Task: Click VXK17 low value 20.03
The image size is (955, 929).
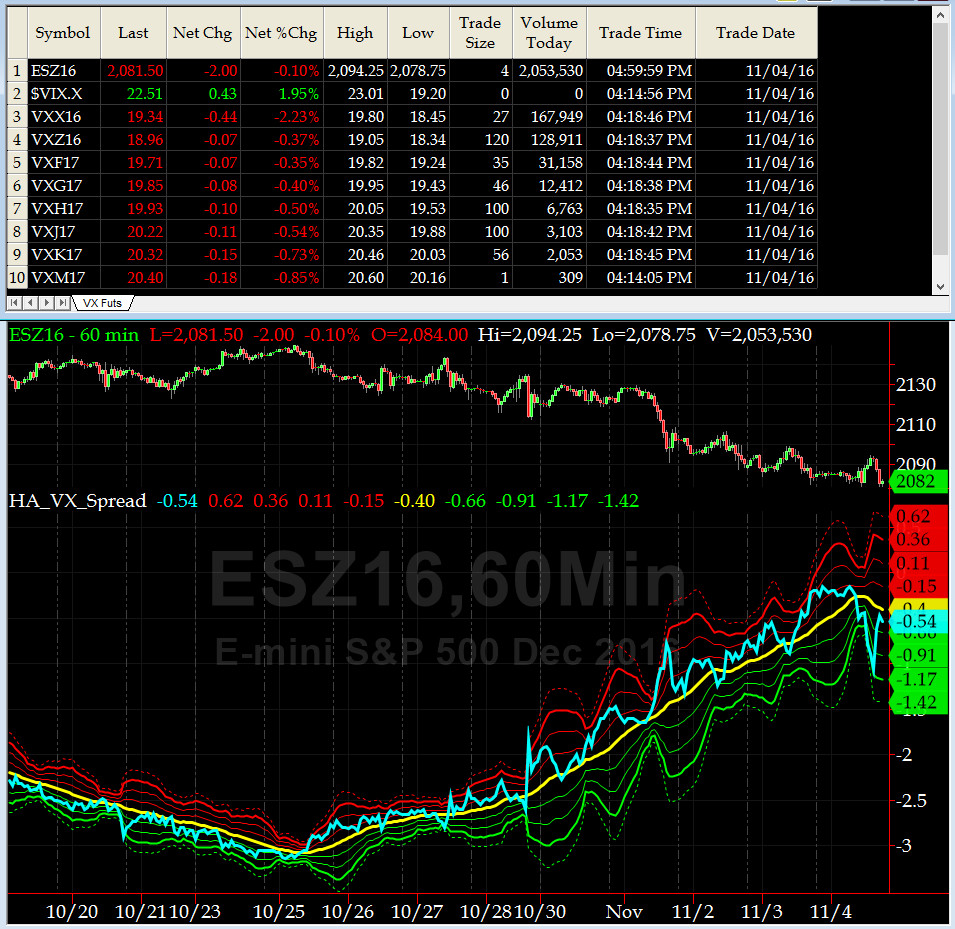Action: click(x=418, y=255)
